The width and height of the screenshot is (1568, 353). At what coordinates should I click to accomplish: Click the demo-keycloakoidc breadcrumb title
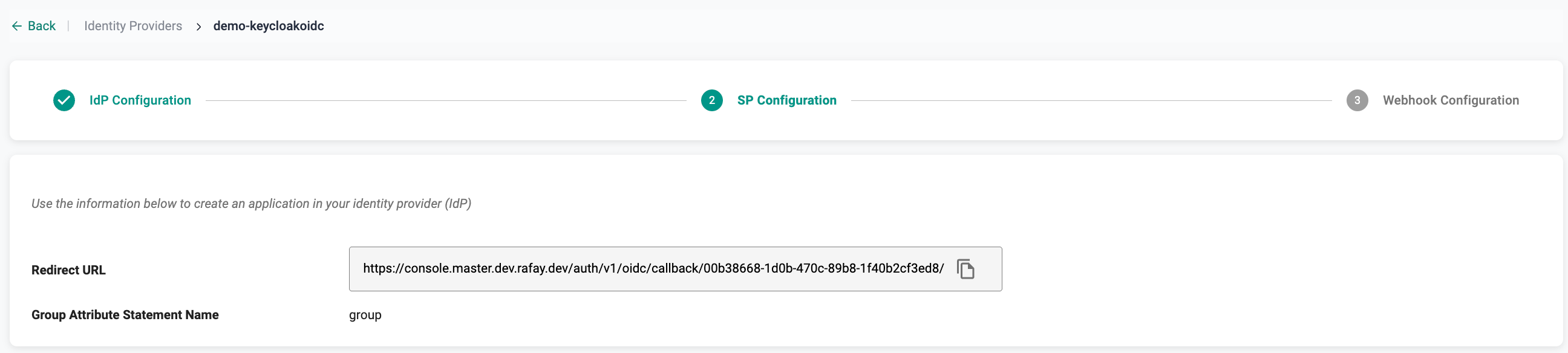(x=269, y=26)
